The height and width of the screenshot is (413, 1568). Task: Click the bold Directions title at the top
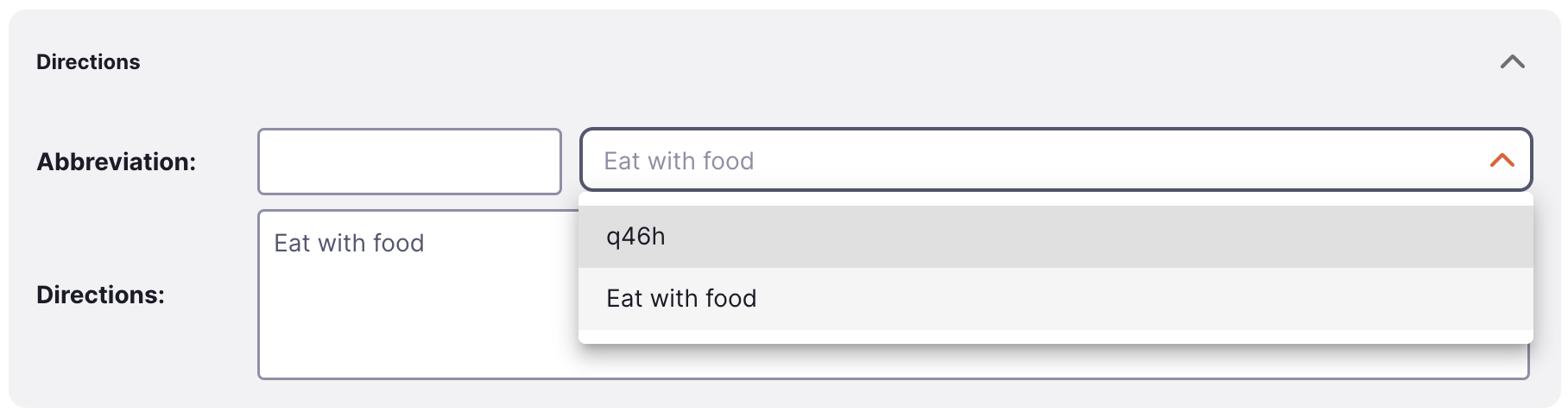[88, 62]
